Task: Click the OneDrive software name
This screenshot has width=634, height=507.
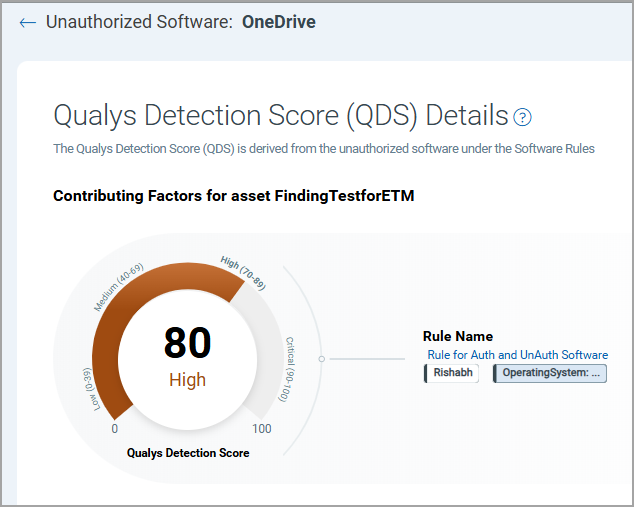Action: 279,22
